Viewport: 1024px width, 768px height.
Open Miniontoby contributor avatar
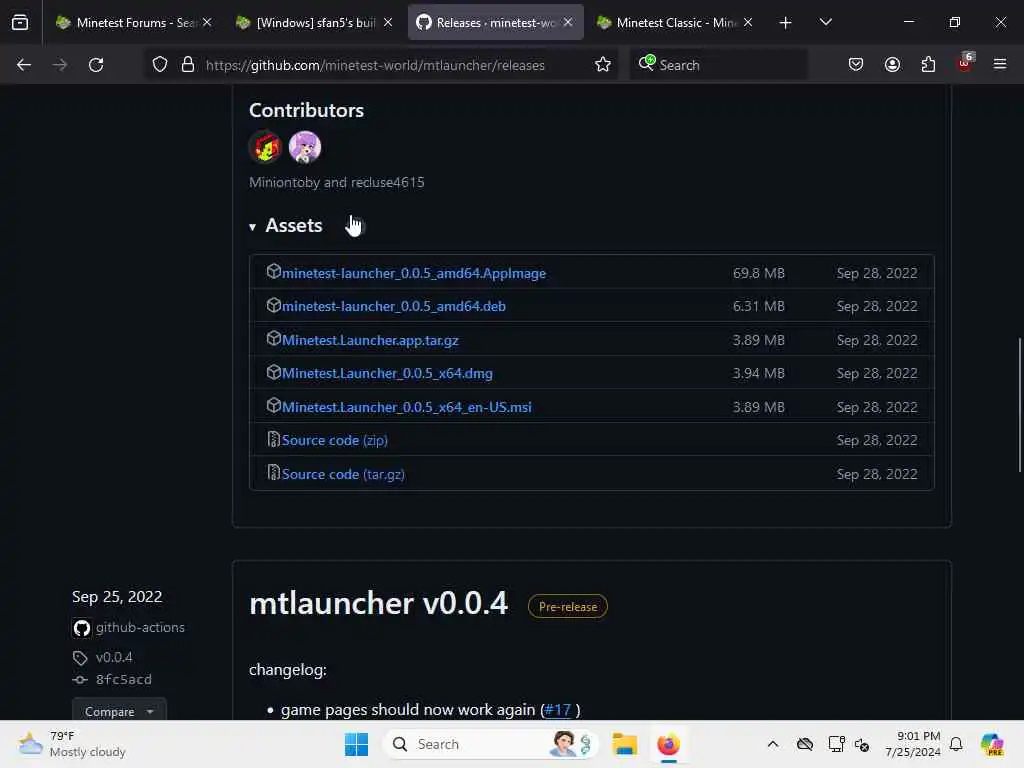pos(265,146)
